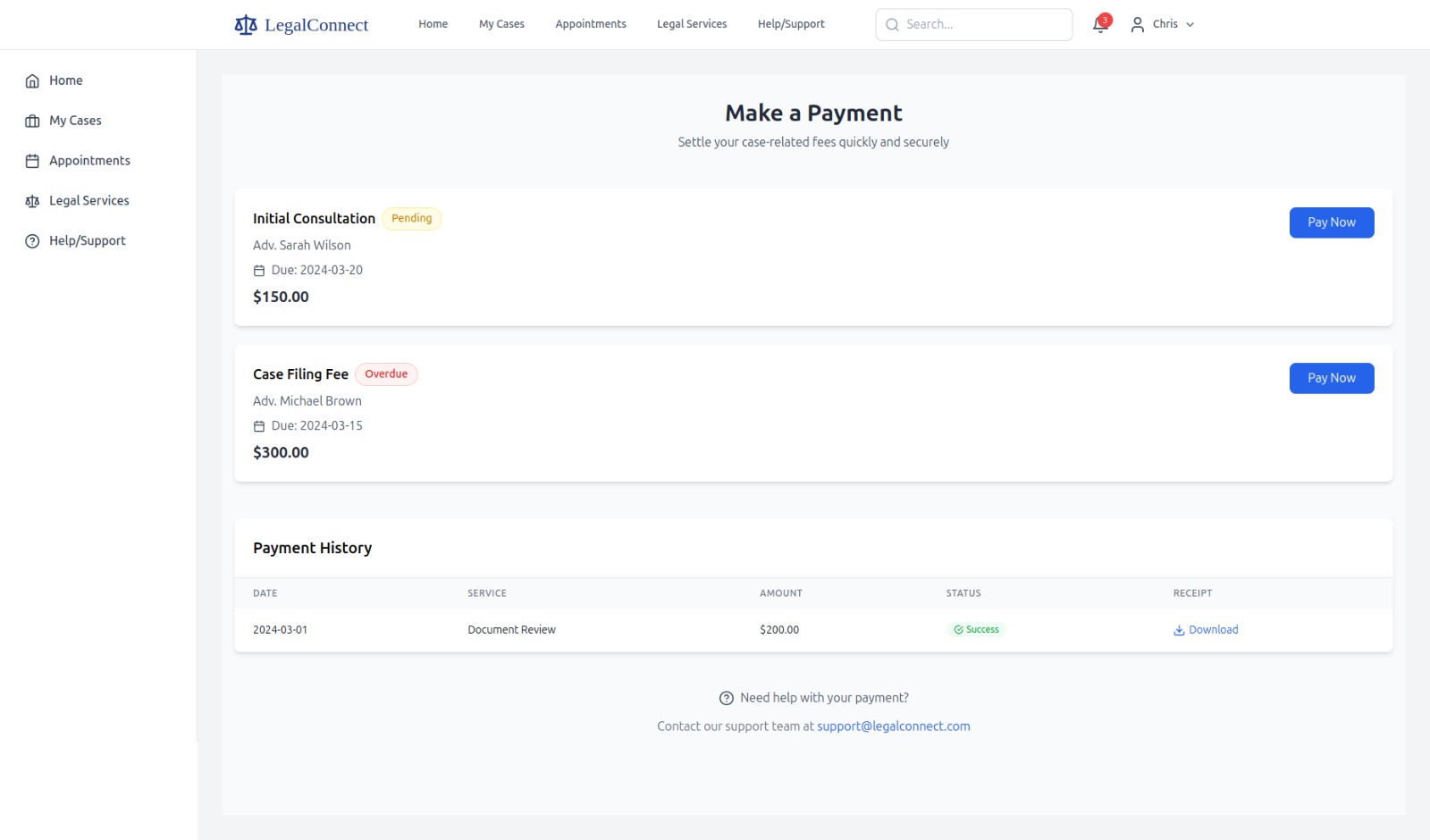The width and height of the screenshot is (1430, 840).
Task: Click the Due: 2024-03-20 text
Action: (x=317, y=271)
